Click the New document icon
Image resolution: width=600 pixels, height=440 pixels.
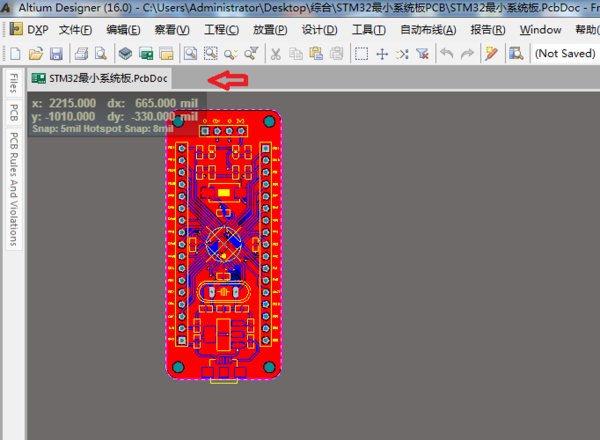click(15, 54)
